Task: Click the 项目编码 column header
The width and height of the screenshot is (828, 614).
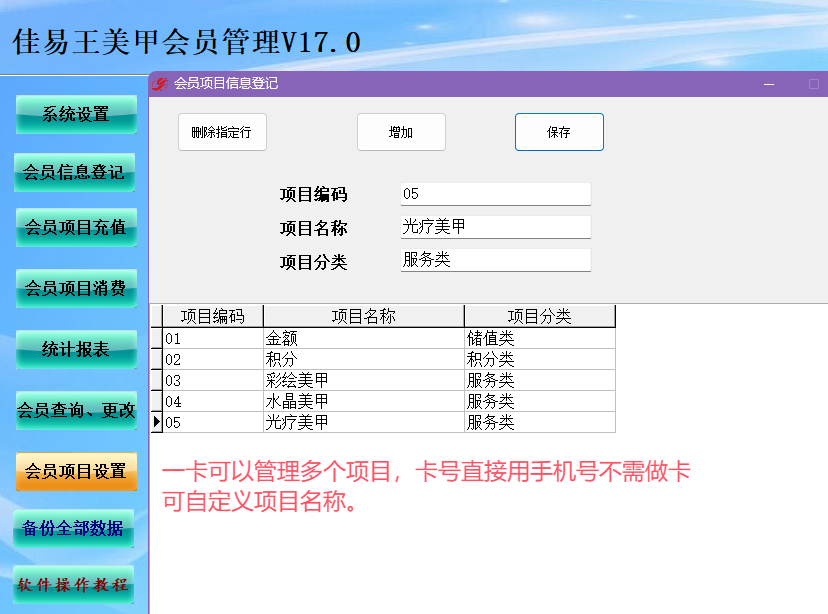Action: (x=213, y=316)
